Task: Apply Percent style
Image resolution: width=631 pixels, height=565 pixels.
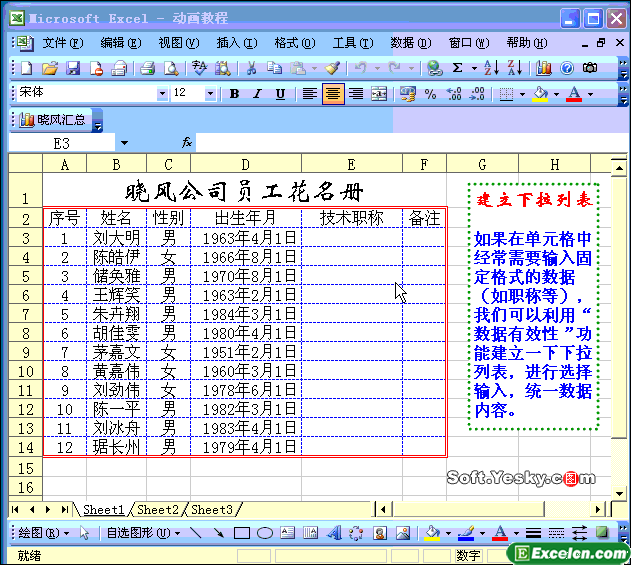Action: [431, 94]
